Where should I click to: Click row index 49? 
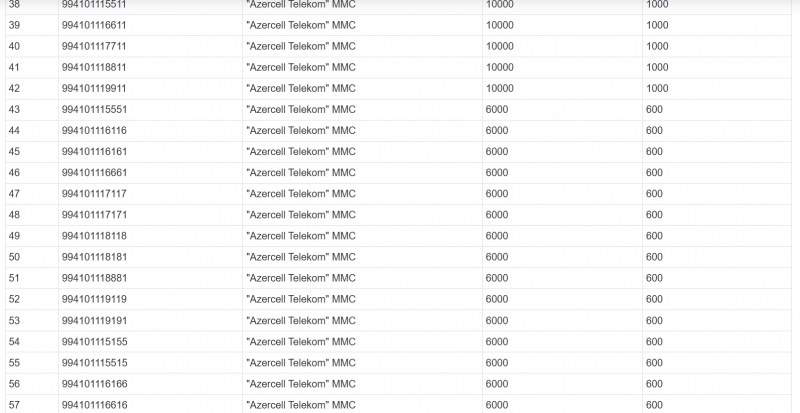(14, 236)
